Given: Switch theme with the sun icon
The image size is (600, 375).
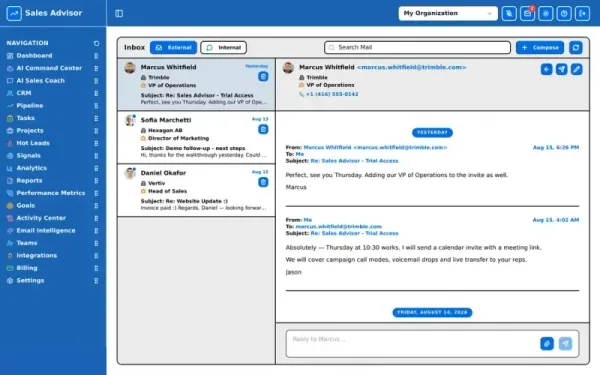Looking at the screenshot, I should [546, 13].
